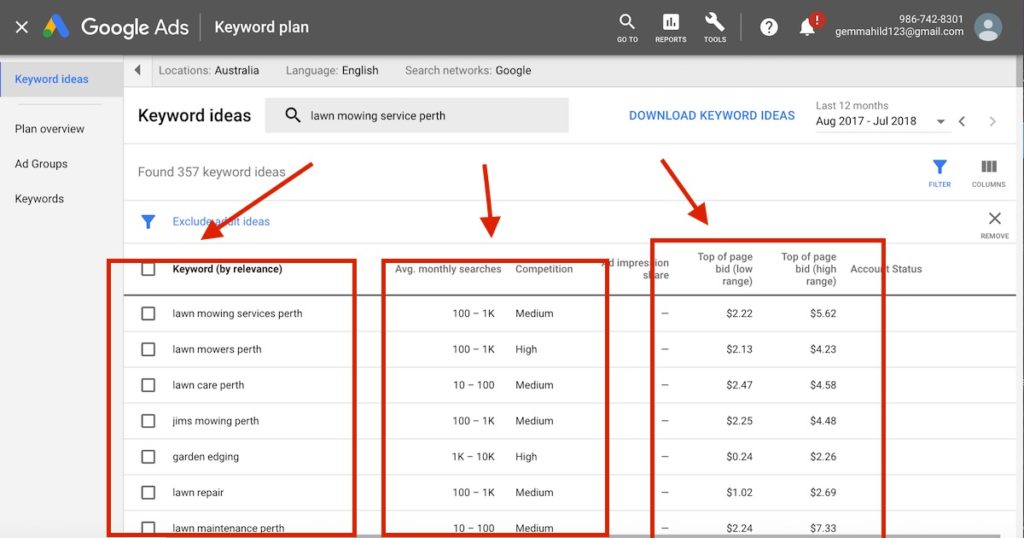
Task: Click the gemmahild123@gmail.com account text
Action: click(899, 32)
